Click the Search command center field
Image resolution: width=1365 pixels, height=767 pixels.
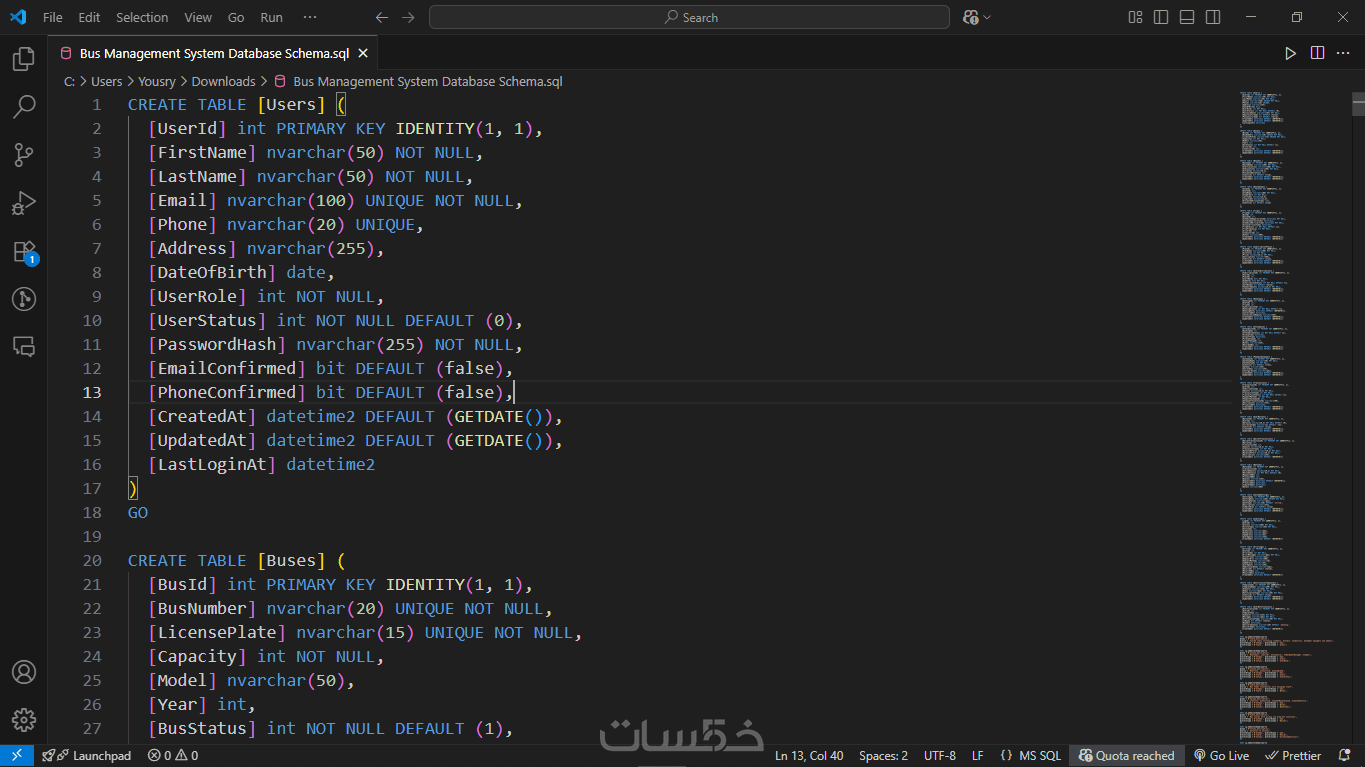689,17
